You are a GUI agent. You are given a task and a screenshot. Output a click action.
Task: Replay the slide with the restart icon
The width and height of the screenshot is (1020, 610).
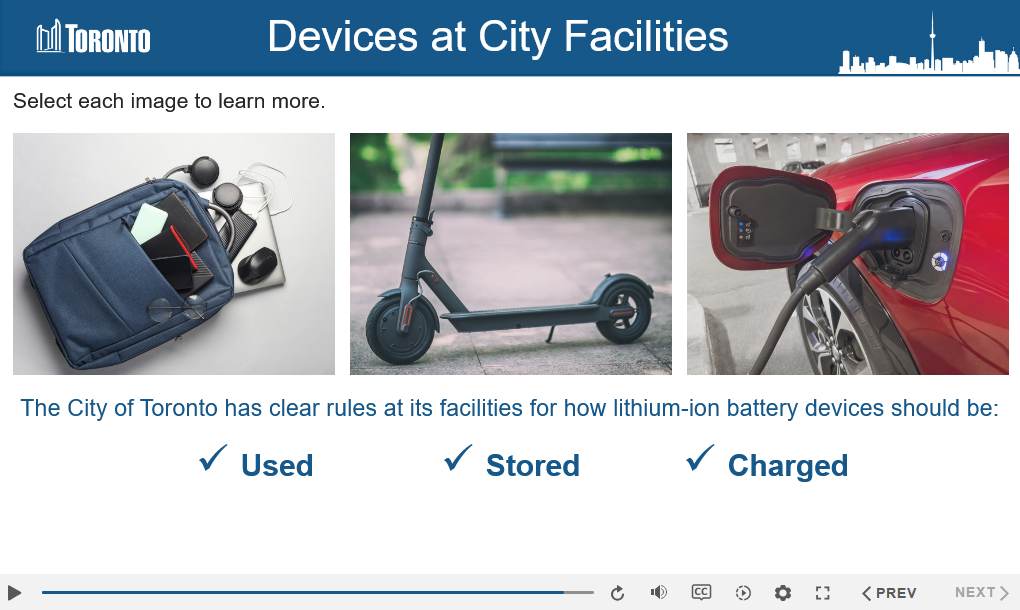coord(617,592)
